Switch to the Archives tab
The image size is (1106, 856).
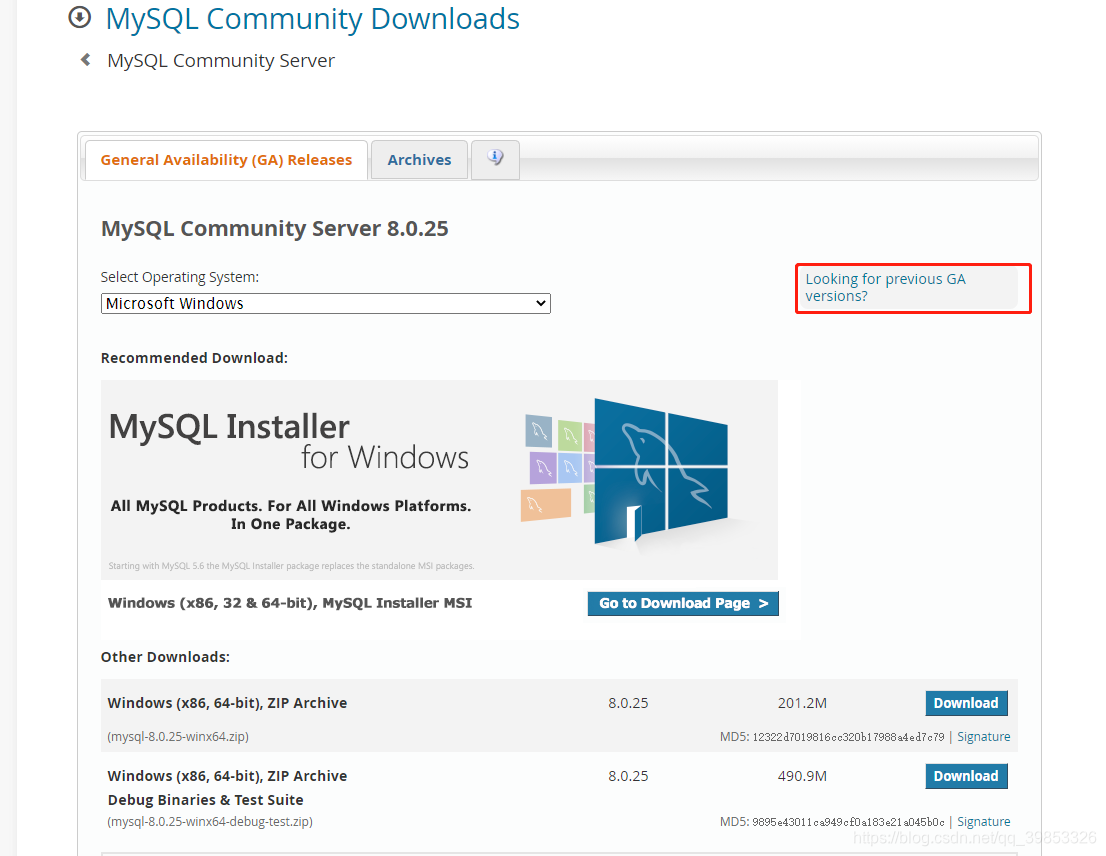click(x=419, y=160)
